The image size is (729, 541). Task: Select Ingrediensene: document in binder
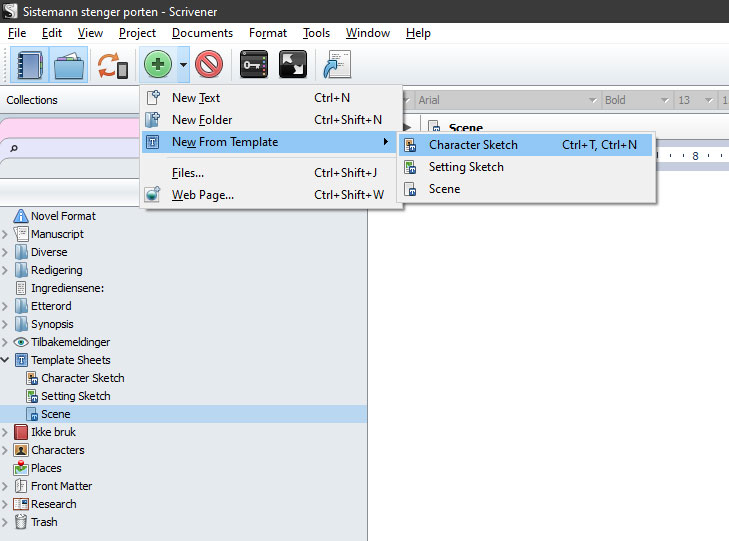point(67,288)
